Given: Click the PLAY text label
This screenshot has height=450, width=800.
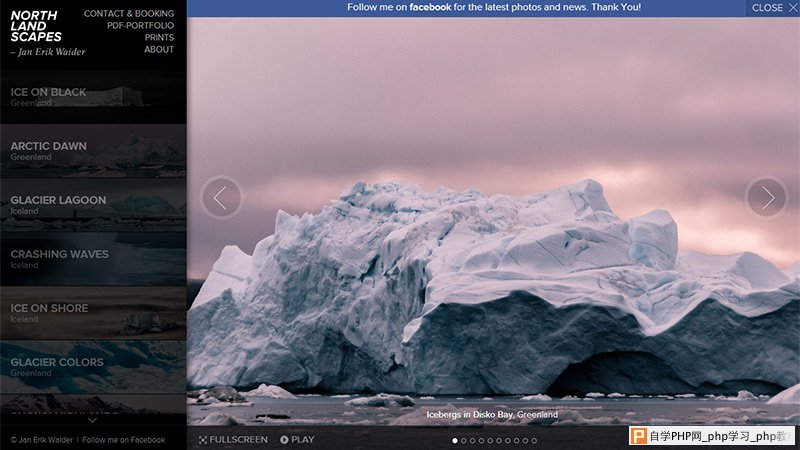Looking at the screenshot, I should pos(303,440).
